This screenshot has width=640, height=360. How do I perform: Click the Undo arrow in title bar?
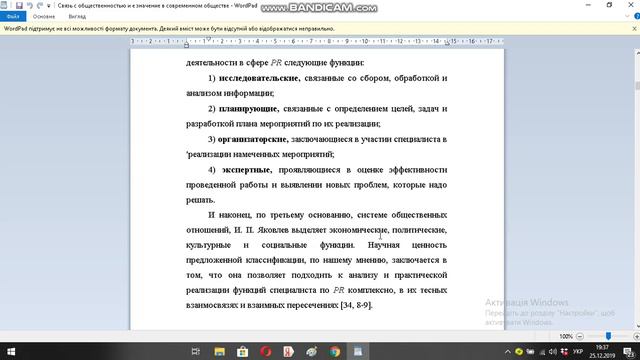click(x=29, y=5)
